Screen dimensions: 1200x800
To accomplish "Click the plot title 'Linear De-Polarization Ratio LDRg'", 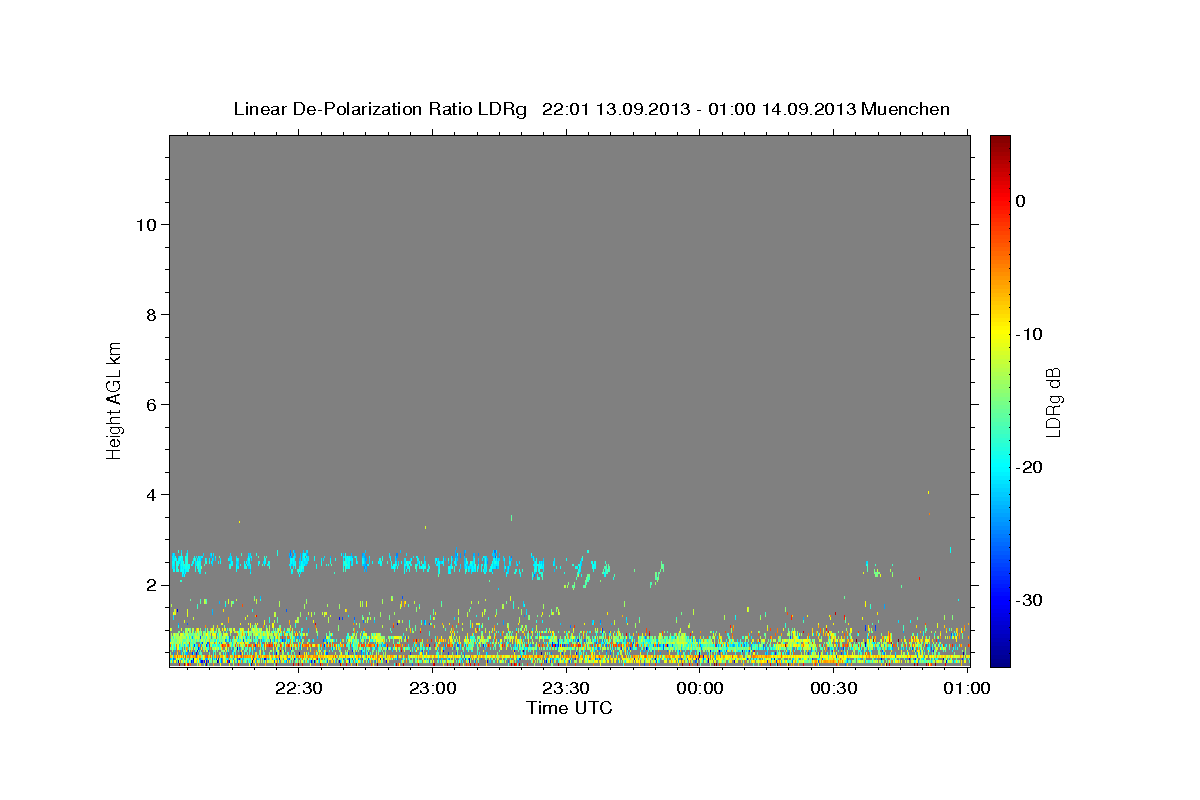I will tap(380, 109).
